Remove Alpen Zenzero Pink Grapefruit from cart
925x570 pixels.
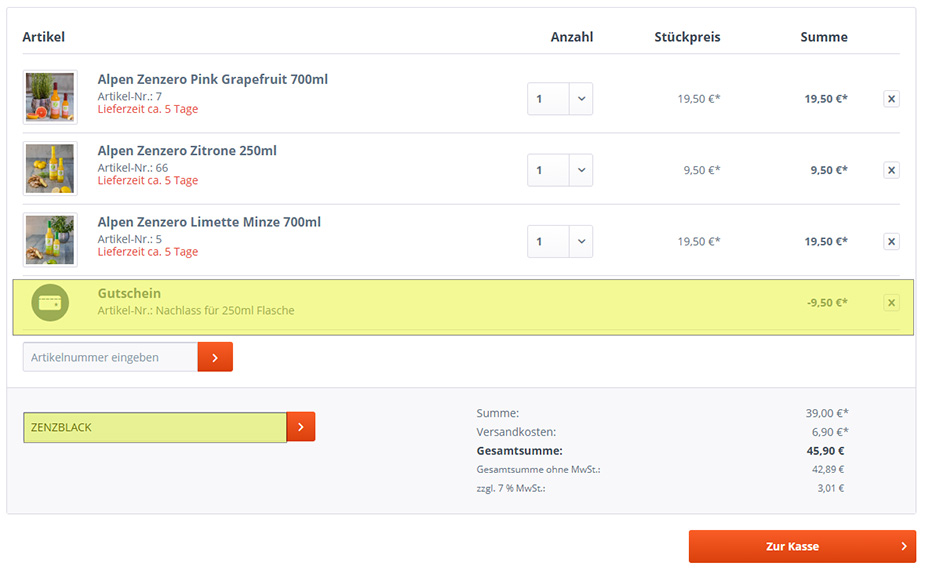click(891, 99)
